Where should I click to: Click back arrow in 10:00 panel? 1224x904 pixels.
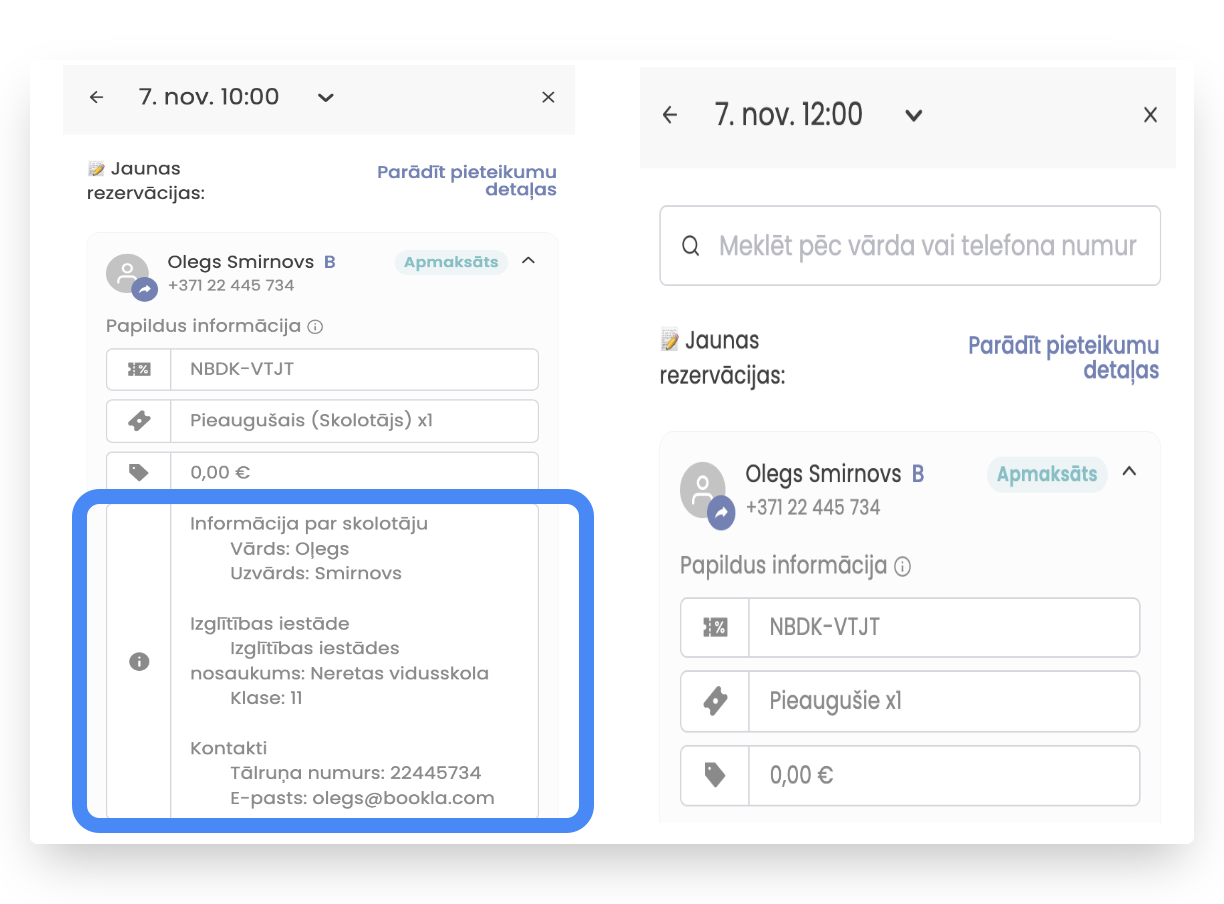96,97
